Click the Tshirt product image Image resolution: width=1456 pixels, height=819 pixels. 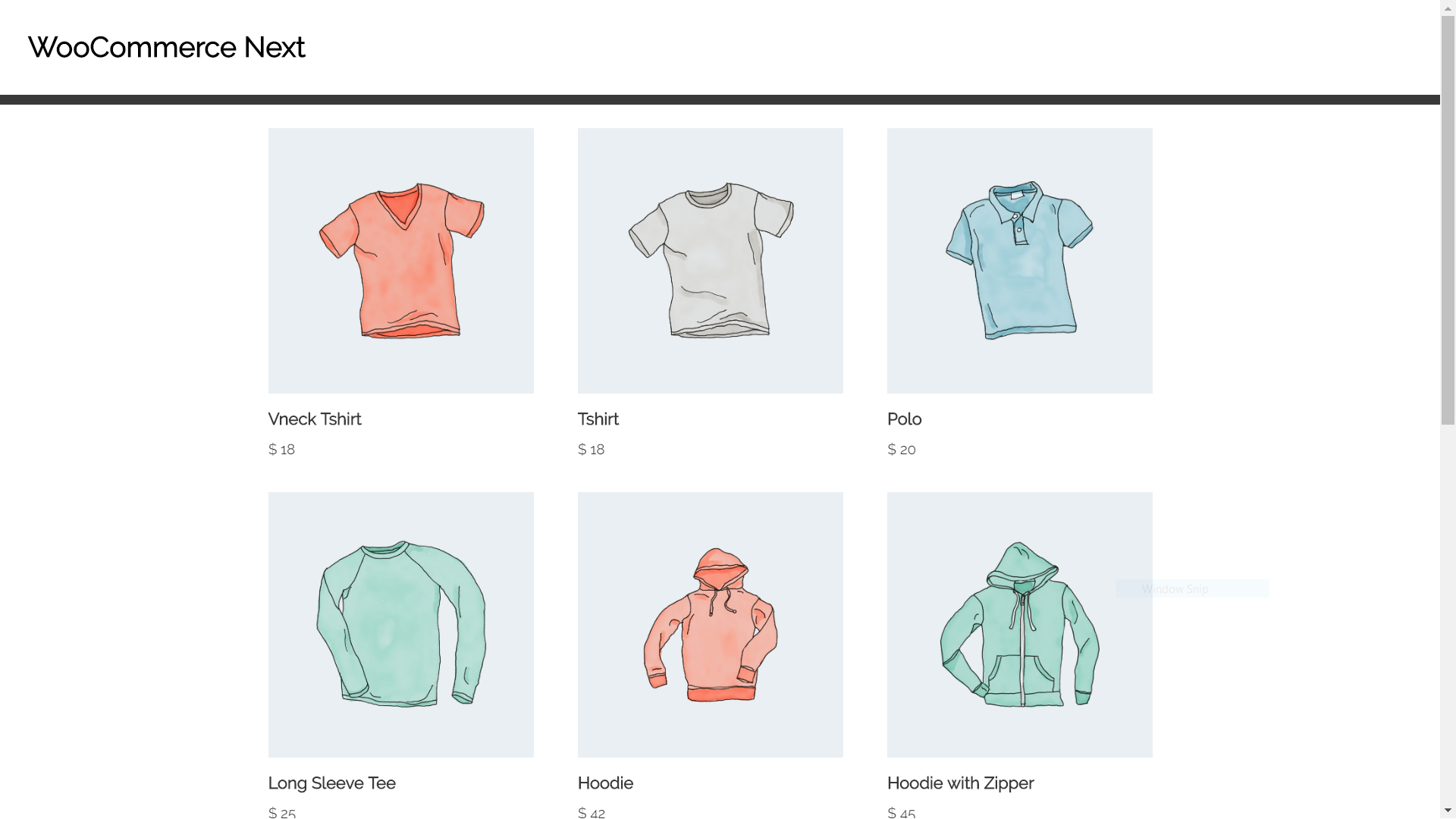(x=710, y=260)
